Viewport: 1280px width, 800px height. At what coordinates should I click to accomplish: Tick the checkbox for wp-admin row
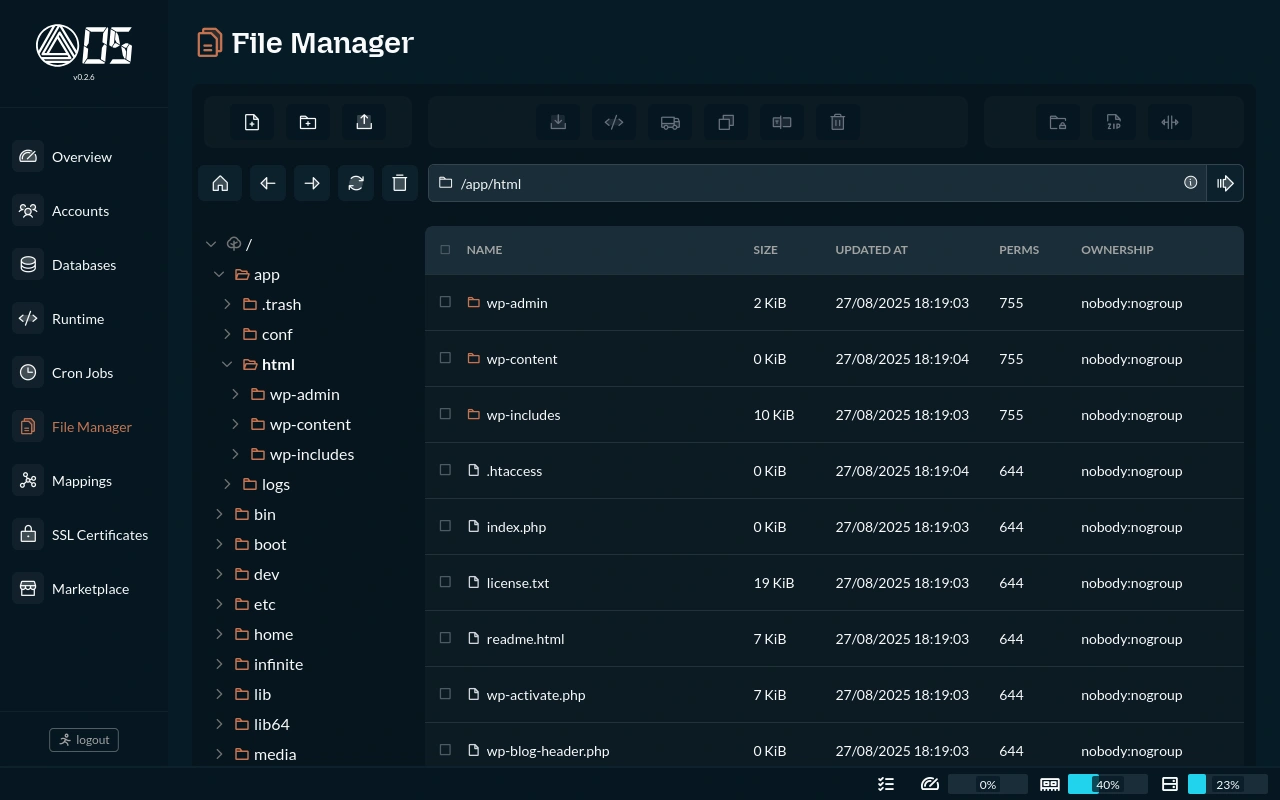446,302
